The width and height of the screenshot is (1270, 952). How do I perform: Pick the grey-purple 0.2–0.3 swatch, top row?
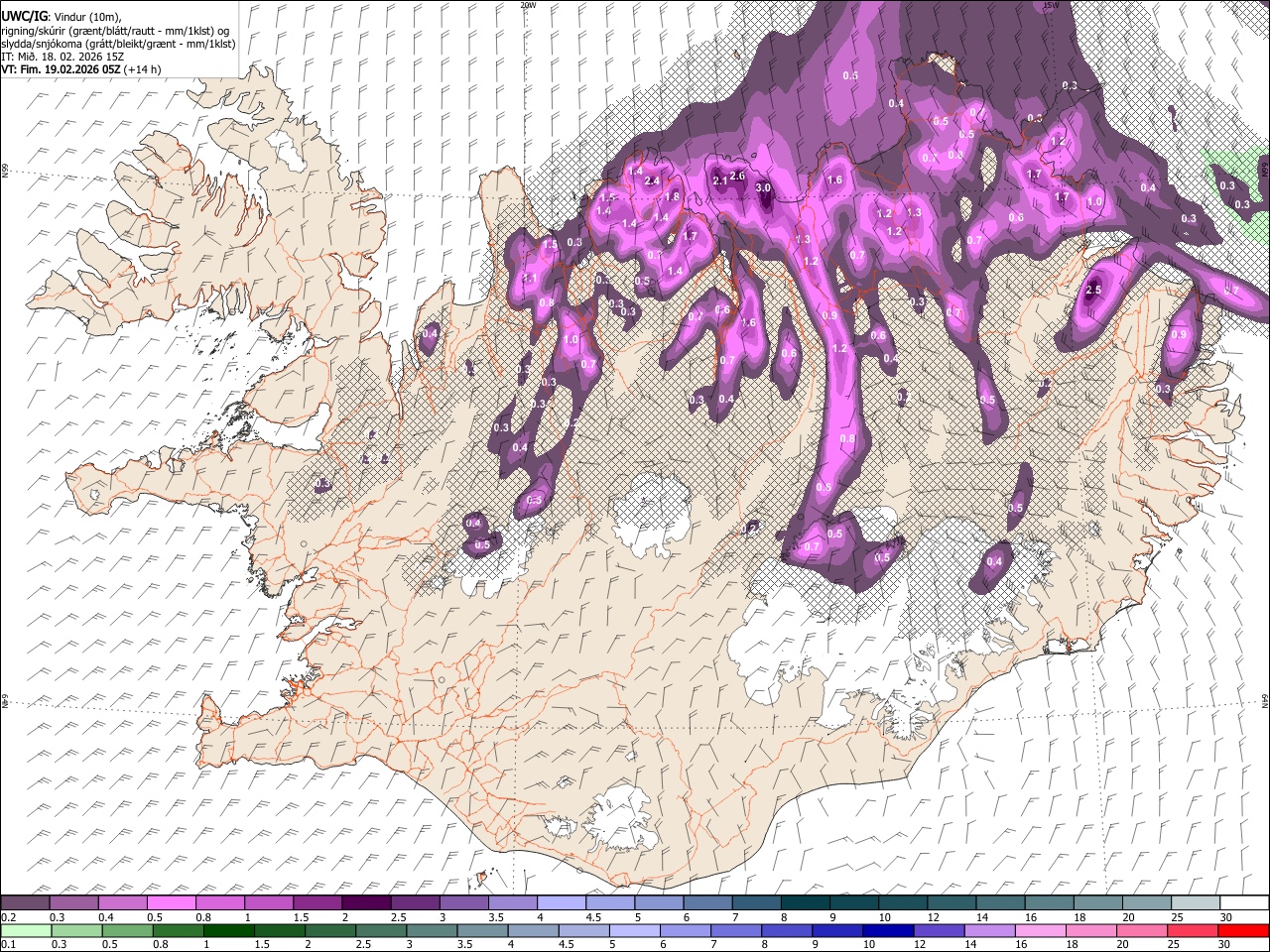coord(25,902)
